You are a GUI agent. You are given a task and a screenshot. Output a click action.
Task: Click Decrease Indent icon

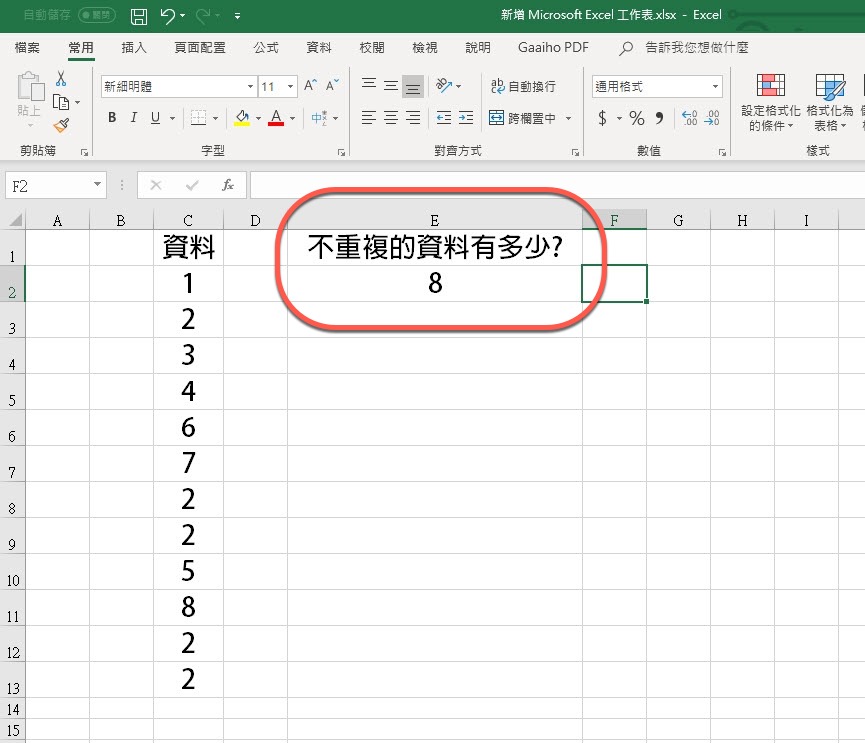pyautogui.click(x=444, y=117)
